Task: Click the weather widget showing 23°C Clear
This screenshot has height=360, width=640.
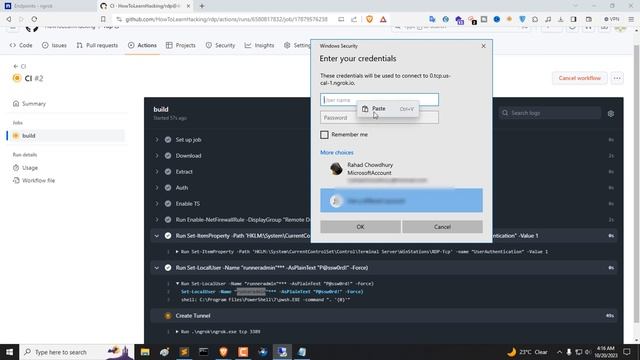Action: 527,352
